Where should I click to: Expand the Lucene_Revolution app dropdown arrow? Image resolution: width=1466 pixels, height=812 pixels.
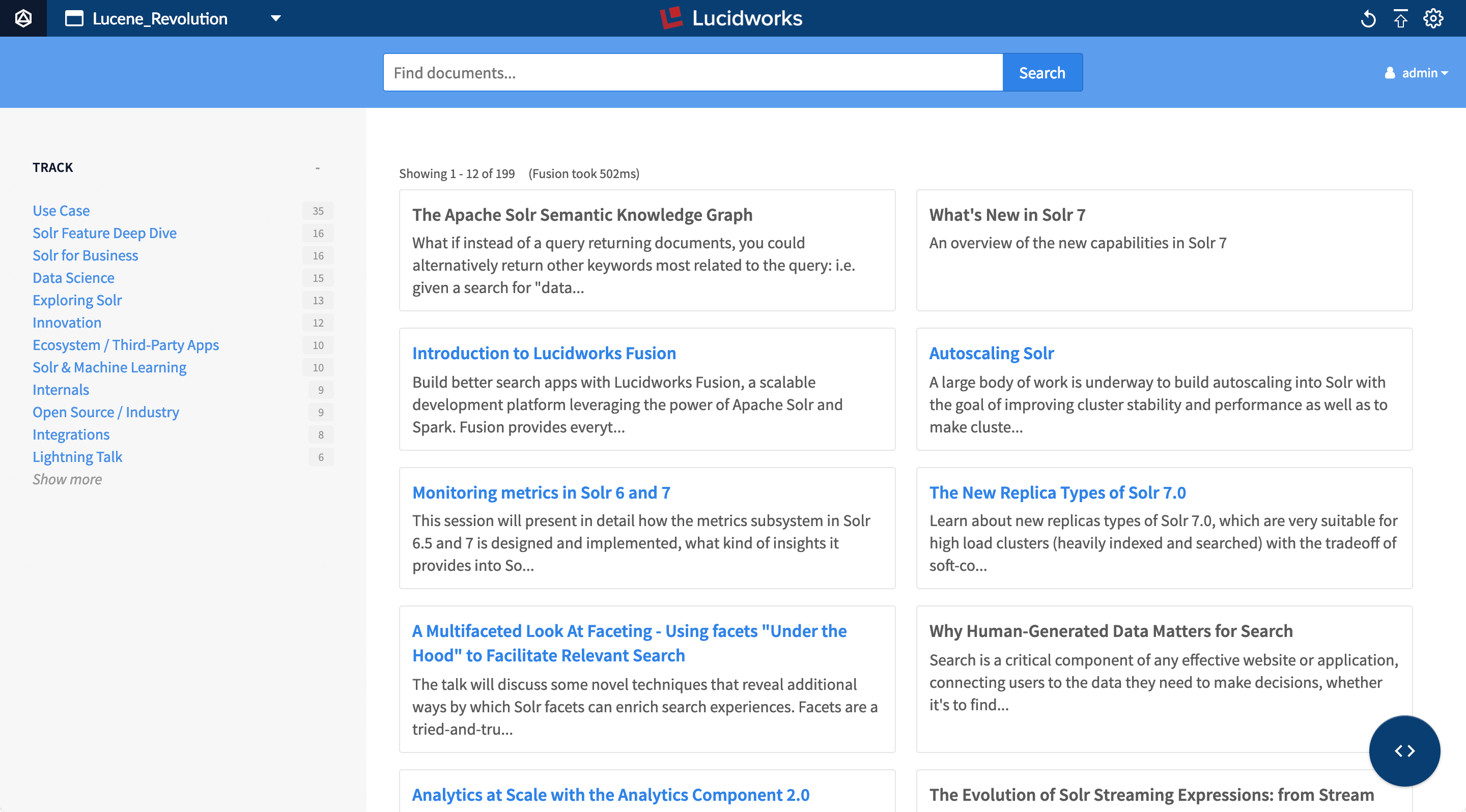point(276,18)
